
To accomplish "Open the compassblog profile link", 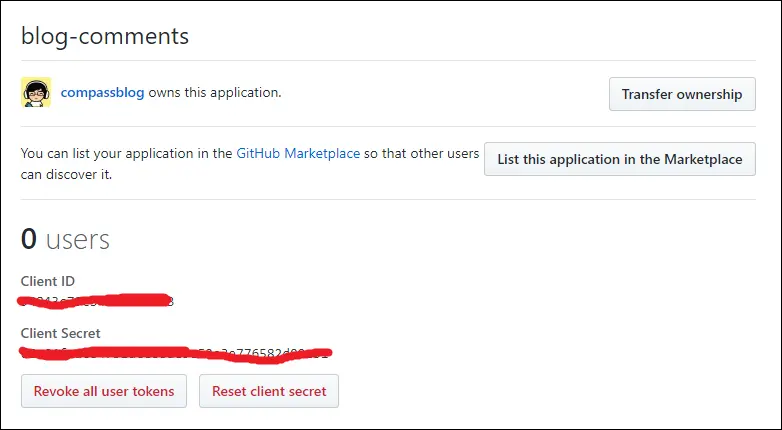I will tap(102, 93).
